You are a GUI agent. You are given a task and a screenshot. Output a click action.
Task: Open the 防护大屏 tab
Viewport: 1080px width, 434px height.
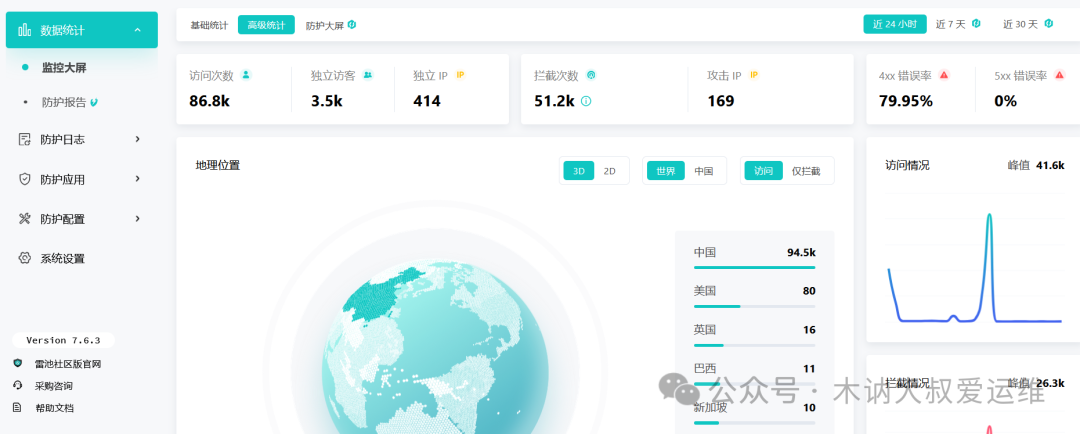tap(324, 25)
